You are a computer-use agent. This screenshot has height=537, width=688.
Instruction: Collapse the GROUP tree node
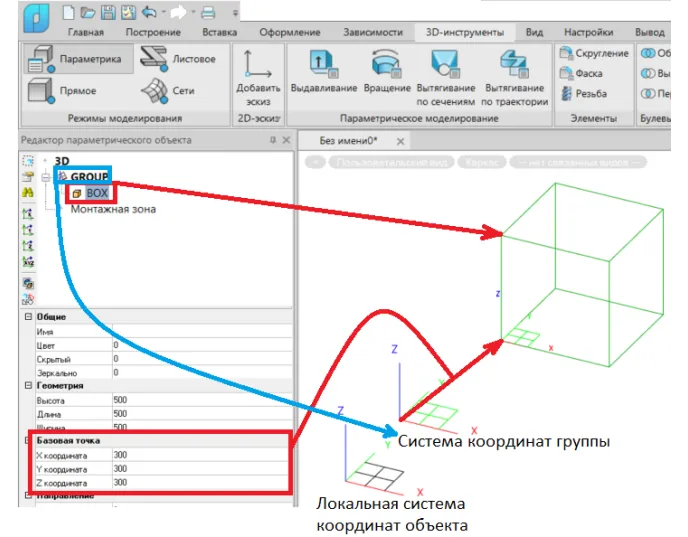(x=46, y=177)
